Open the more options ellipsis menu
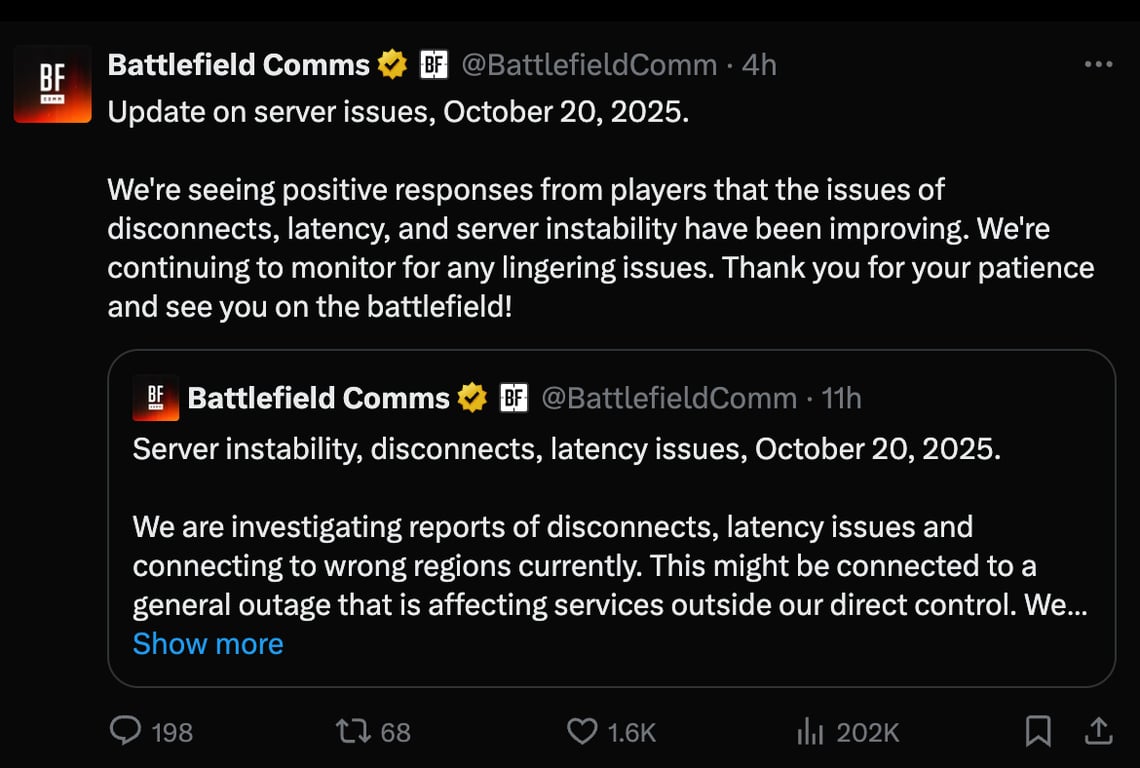This screenshot has height=768, width=1140. click(x=1098, y=65)
